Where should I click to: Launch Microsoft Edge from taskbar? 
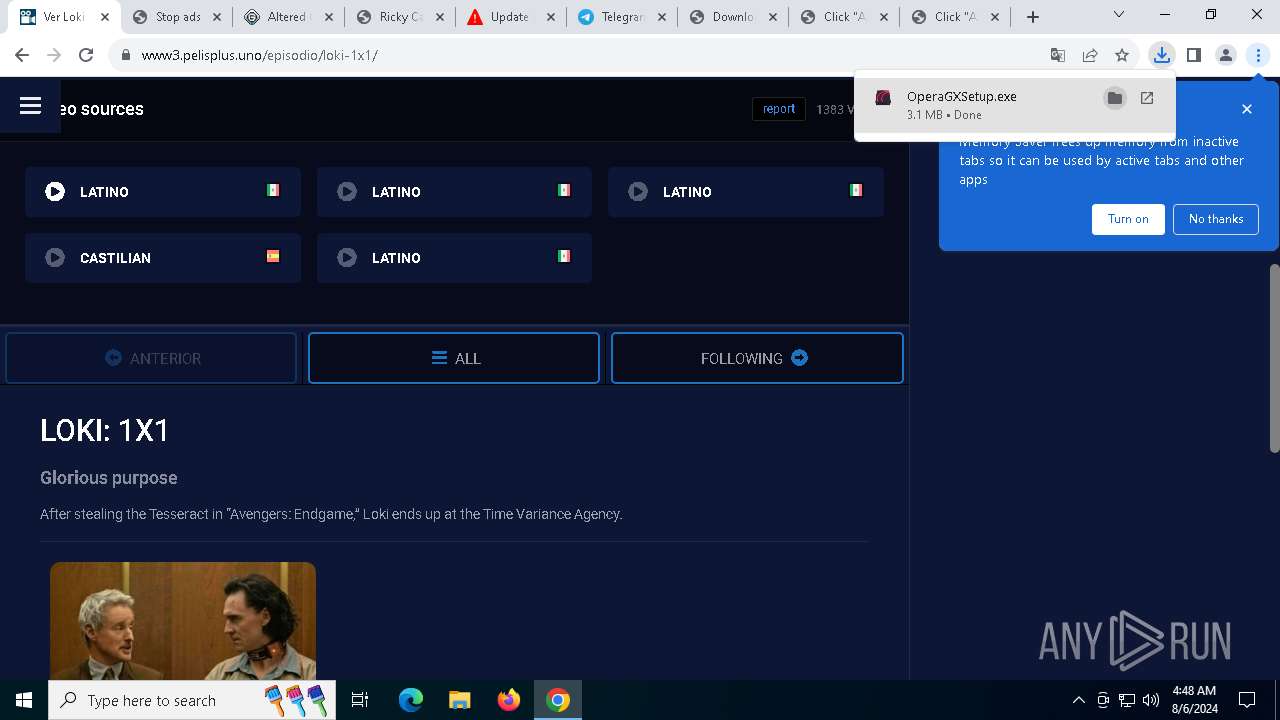point(411,700)
